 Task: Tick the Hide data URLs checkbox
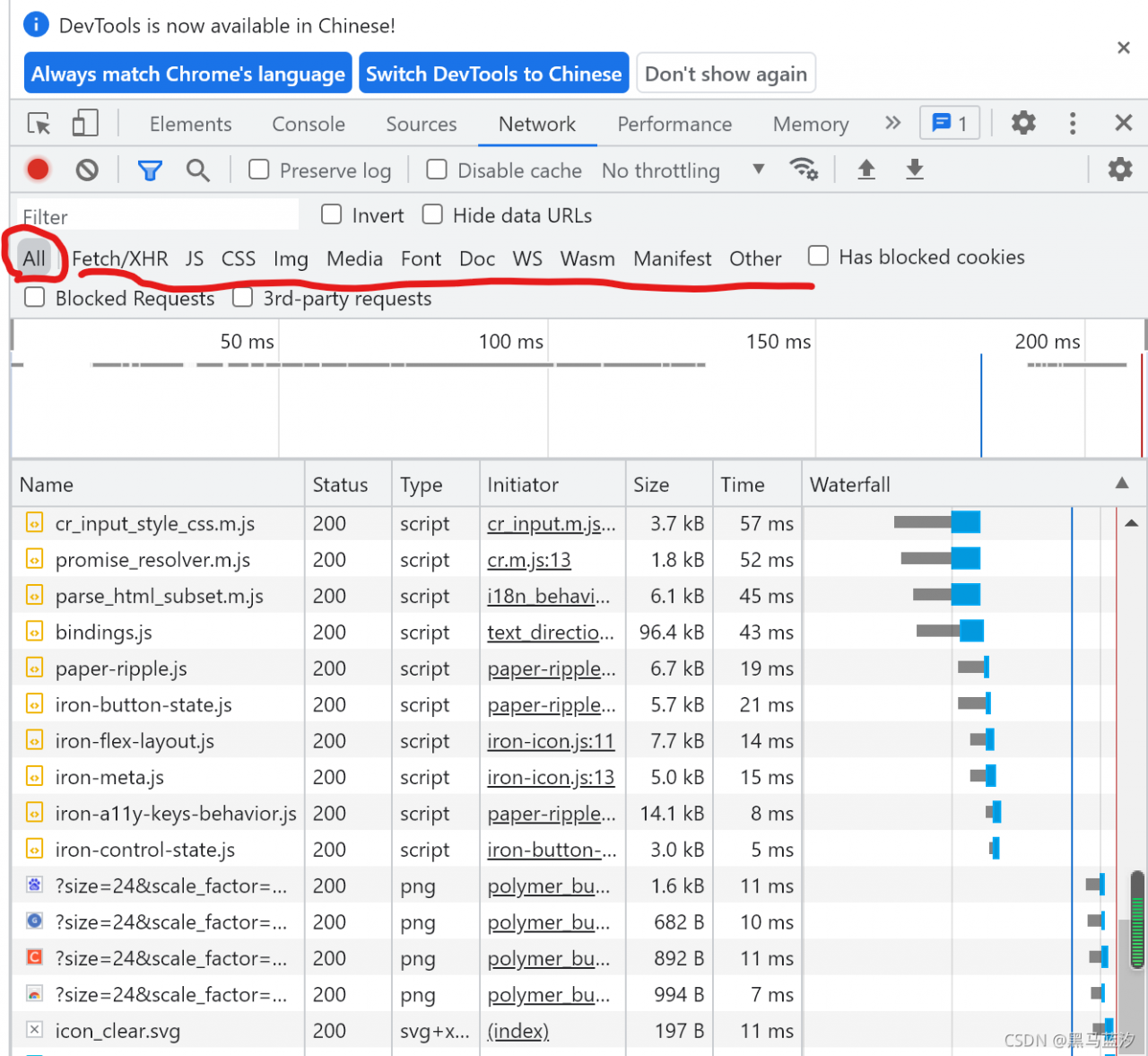click(x=432, y=214)
